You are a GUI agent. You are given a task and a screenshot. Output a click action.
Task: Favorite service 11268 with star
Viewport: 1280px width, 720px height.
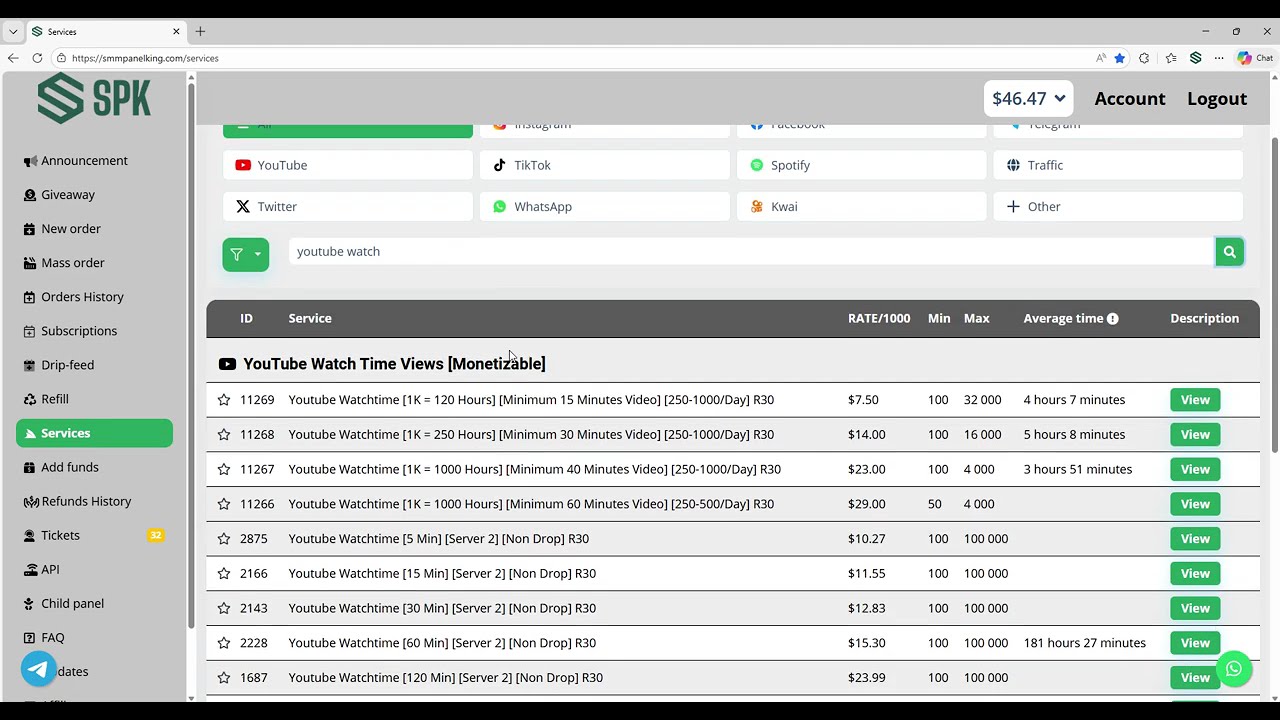click(x=224, y=435)
